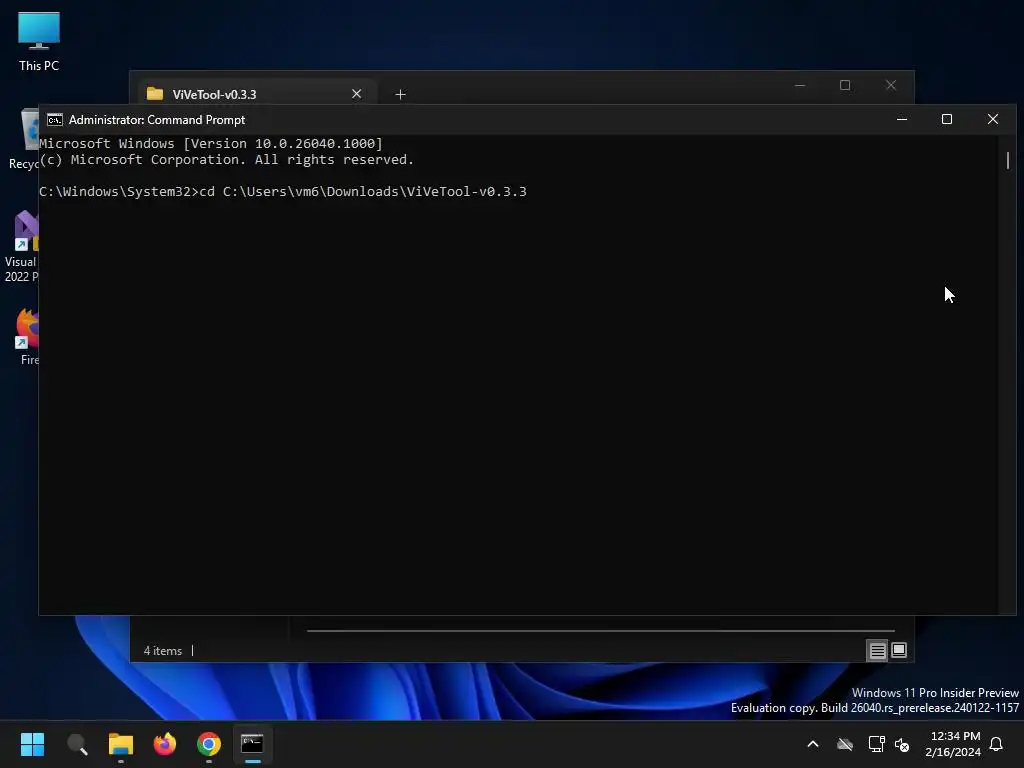Launch Google Chrome from the taskbar
Image resolution: width=1024 pixels, height=768 pixels.
coord(209,744)
